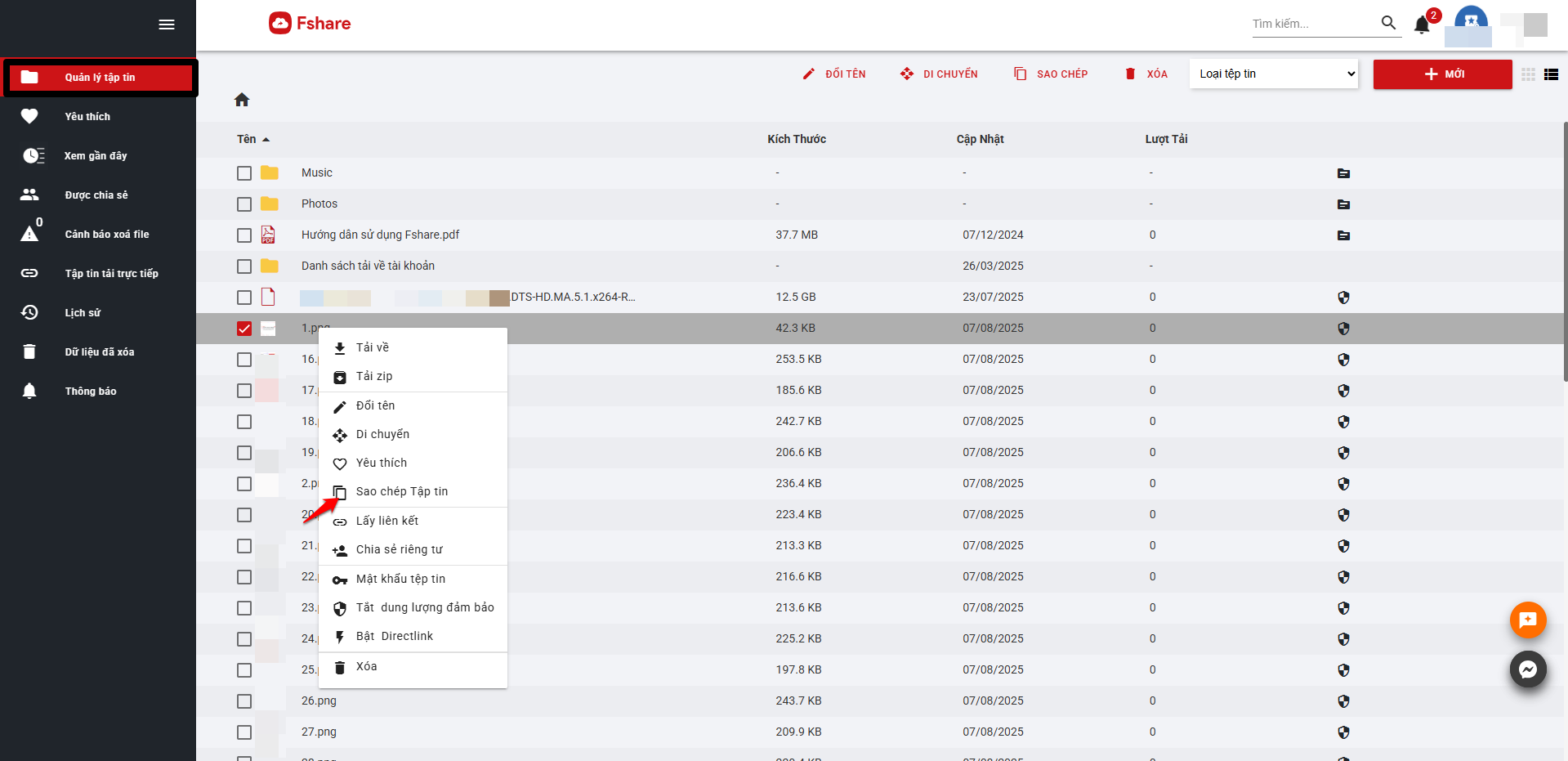Open the user avatar account menu
1568x761 pixels.
click(1471, 21)
